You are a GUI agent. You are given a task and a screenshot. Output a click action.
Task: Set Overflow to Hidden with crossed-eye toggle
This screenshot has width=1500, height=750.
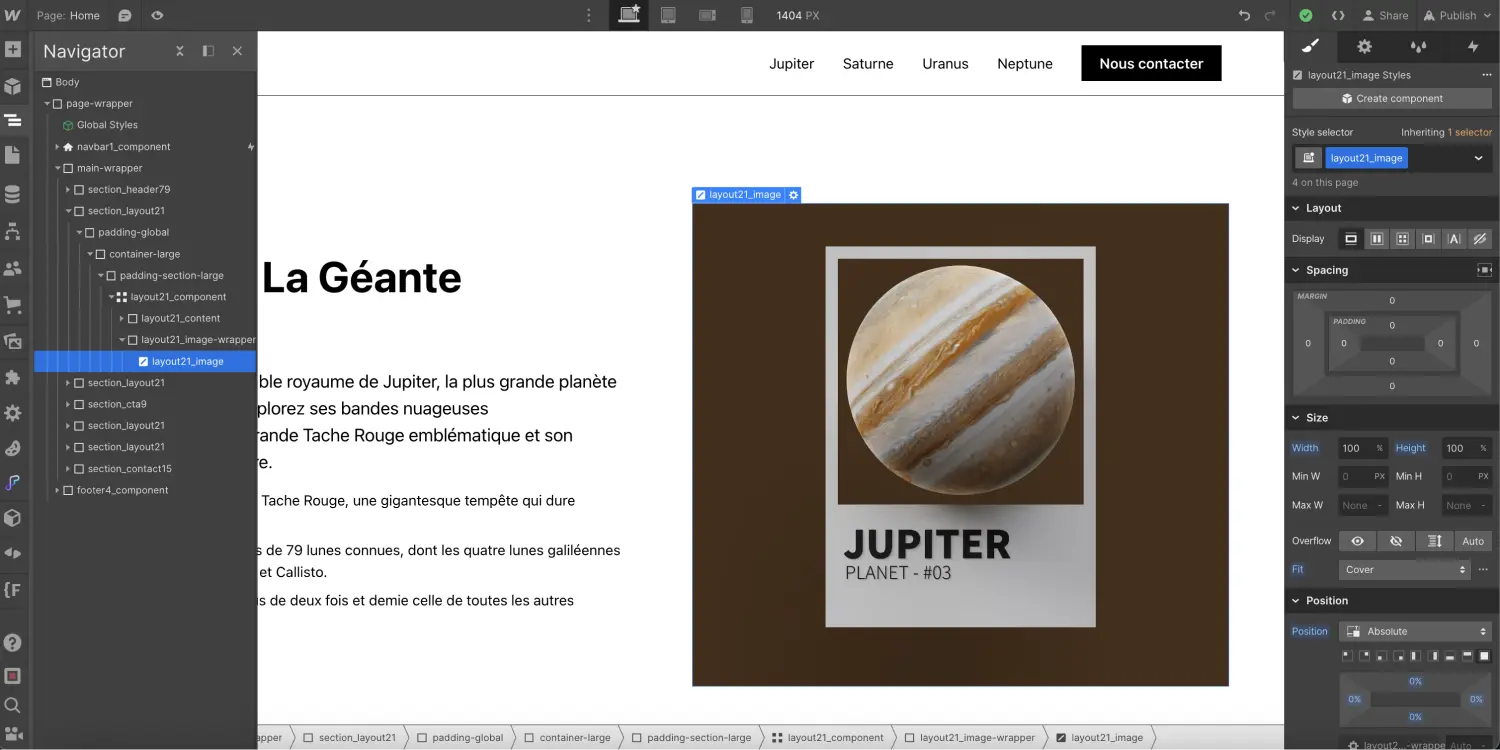[1396, 540]
